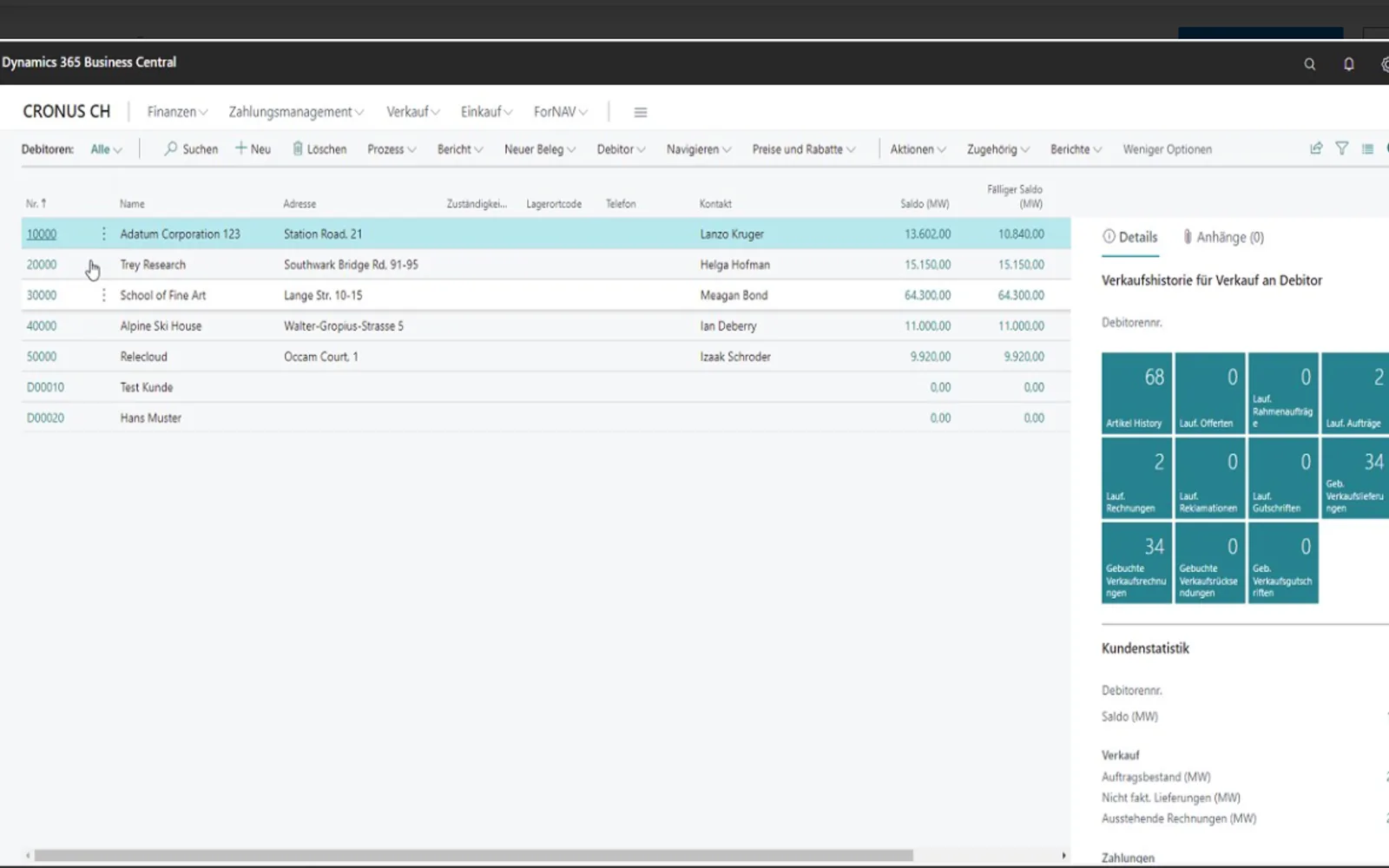Expand the Verkauf menu
This screenshot has width=1389, height=868.
413,112
